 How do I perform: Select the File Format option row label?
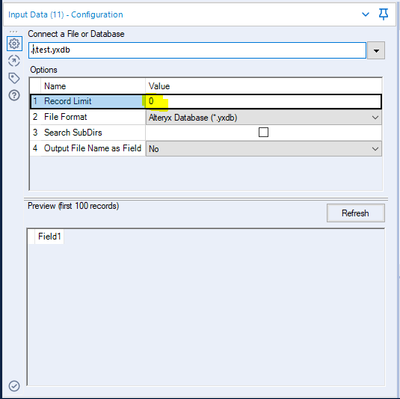click(x=65, y=117)
